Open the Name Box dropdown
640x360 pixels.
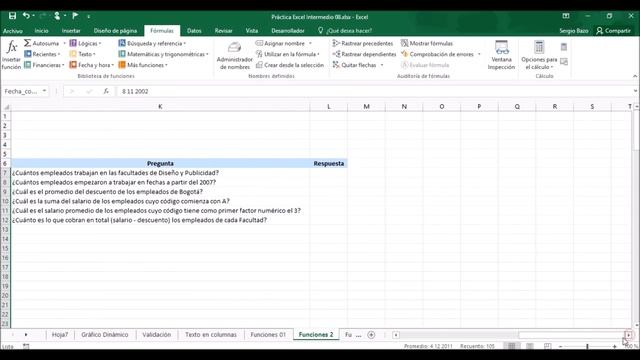[44, 91]
